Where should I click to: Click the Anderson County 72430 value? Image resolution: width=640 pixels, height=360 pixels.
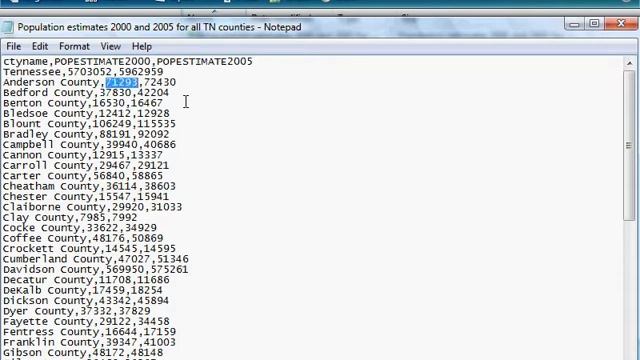[160, 82]
